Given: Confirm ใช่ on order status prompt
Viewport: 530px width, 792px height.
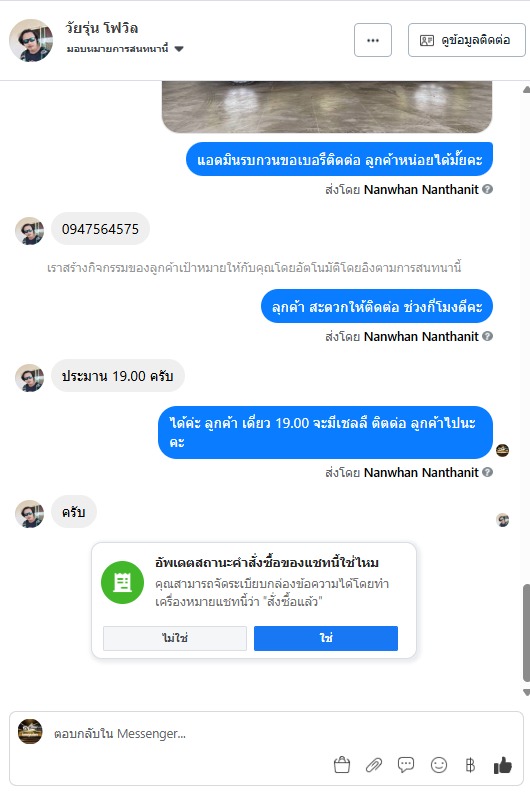Looking at the screenshot, I should (326, 638).
